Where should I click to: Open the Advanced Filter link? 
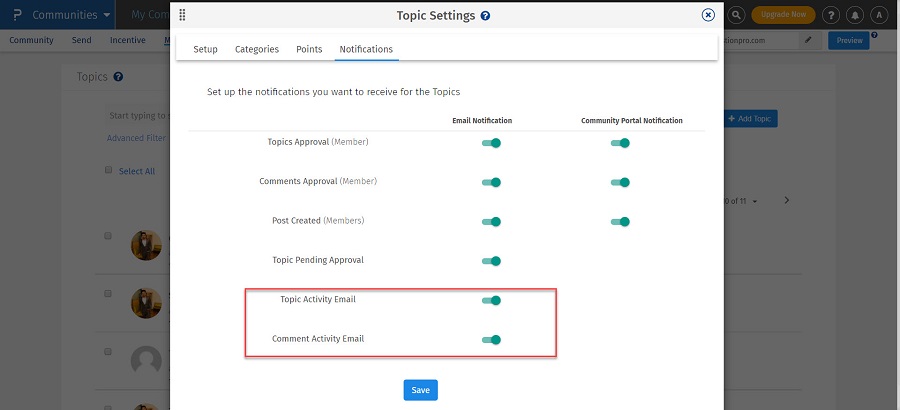(137, 138)
